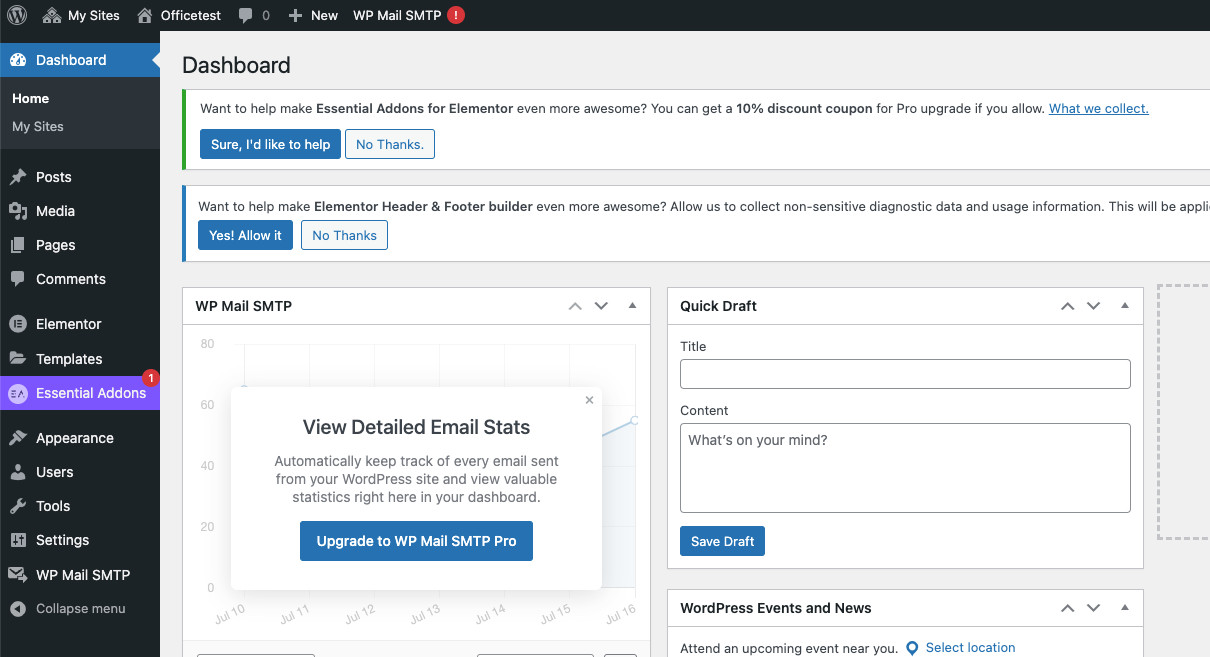This screenshot has width=1210, height=657.
Task: Toggle the WP Mail SMTP widget closed
Action: click(x=632, y=305)
